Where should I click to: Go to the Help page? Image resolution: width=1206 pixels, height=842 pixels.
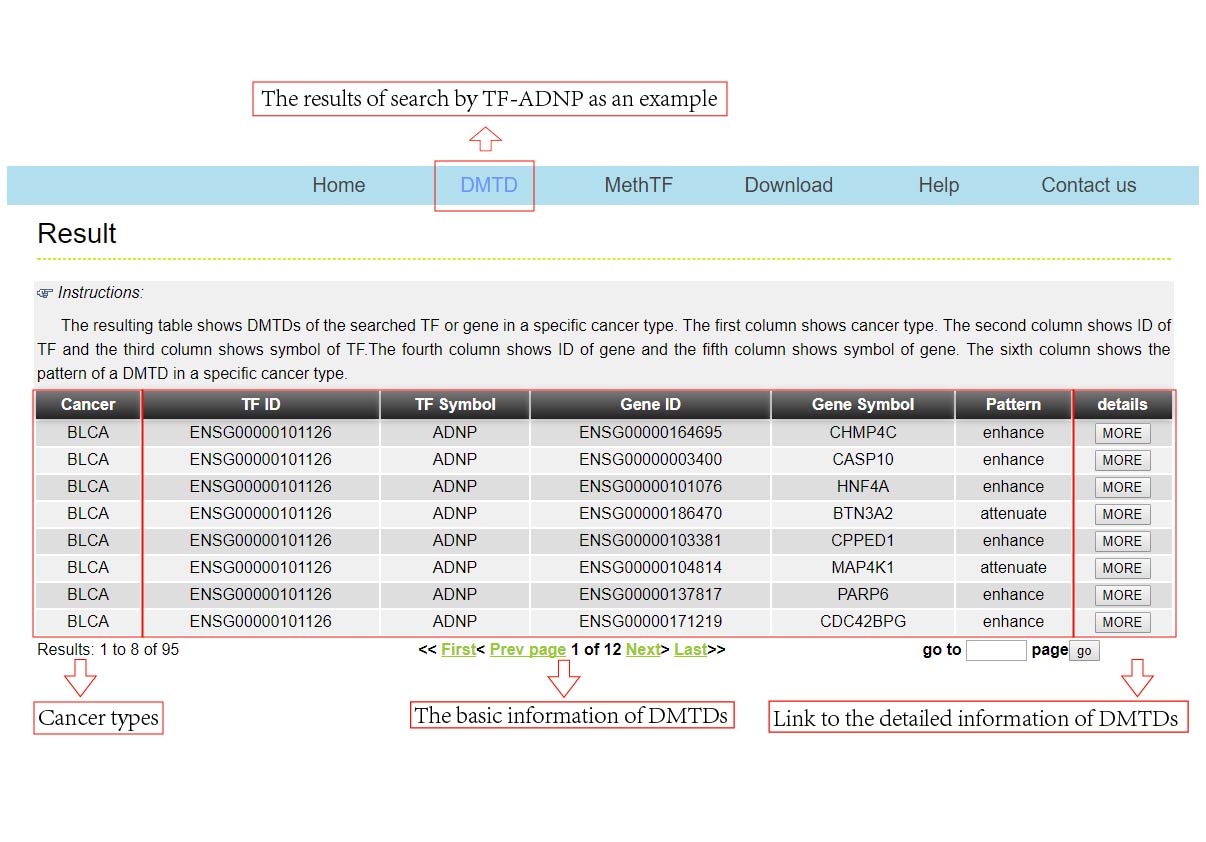pos(938,185)
